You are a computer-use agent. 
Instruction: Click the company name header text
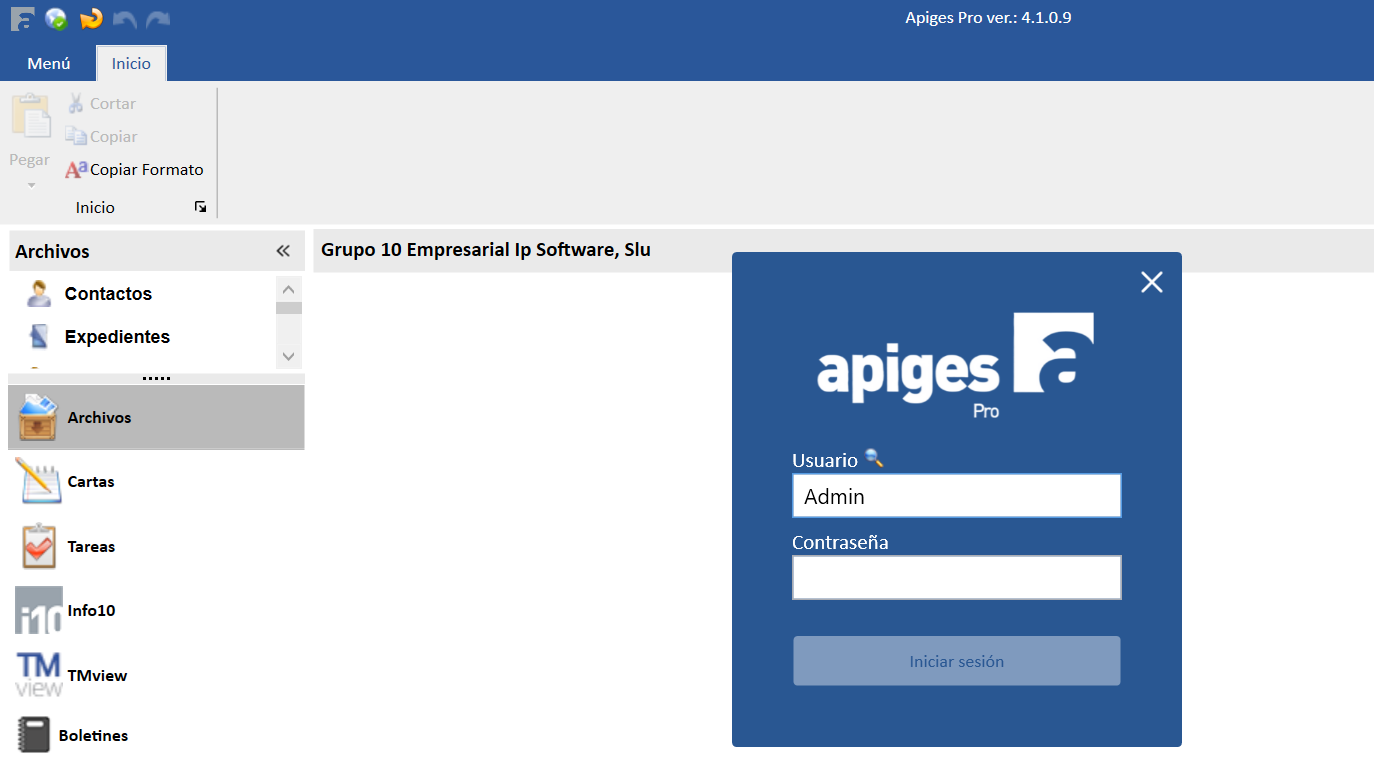coord(486,250)
